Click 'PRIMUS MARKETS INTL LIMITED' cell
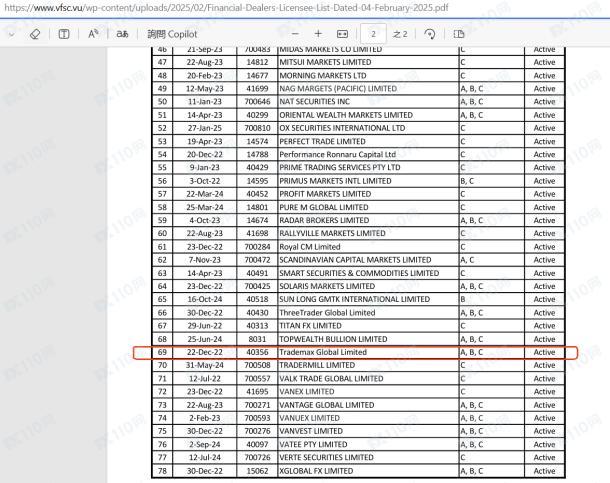 368,181
